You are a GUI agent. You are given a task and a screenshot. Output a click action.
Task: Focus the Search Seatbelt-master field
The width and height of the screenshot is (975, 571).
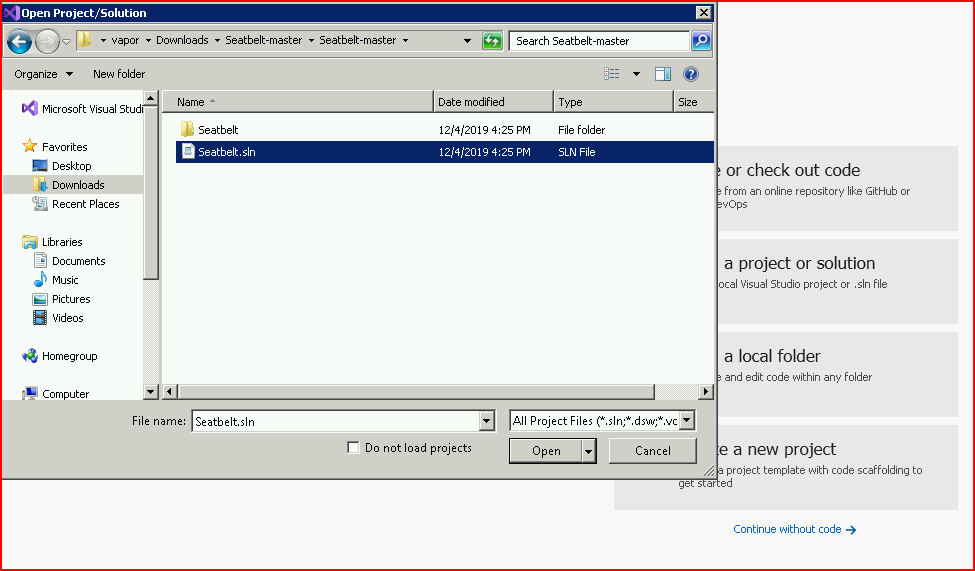point(599,41)
